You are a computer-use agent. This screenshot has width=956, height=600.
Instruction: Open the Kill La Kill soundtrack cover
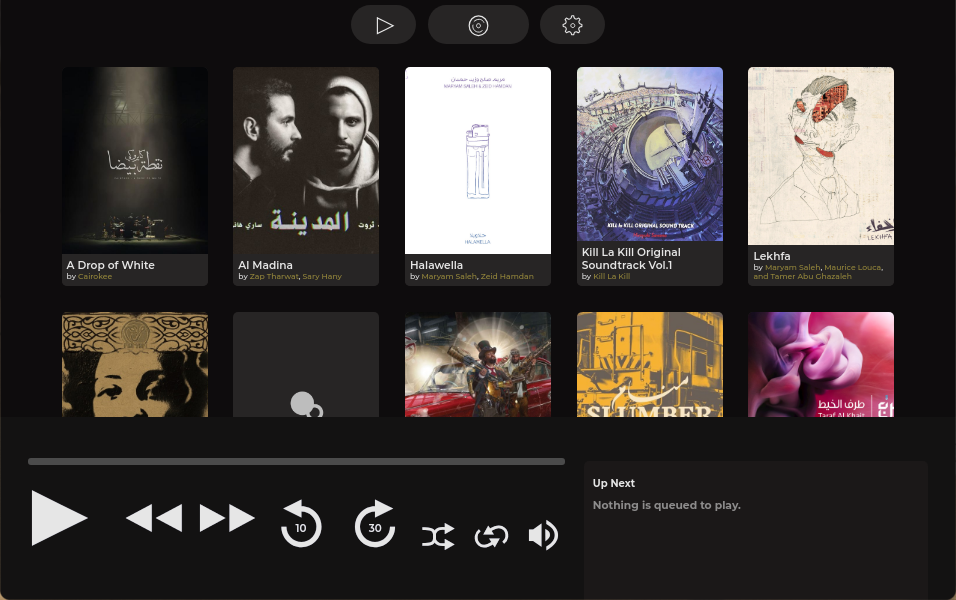click(x=650, y=154)
